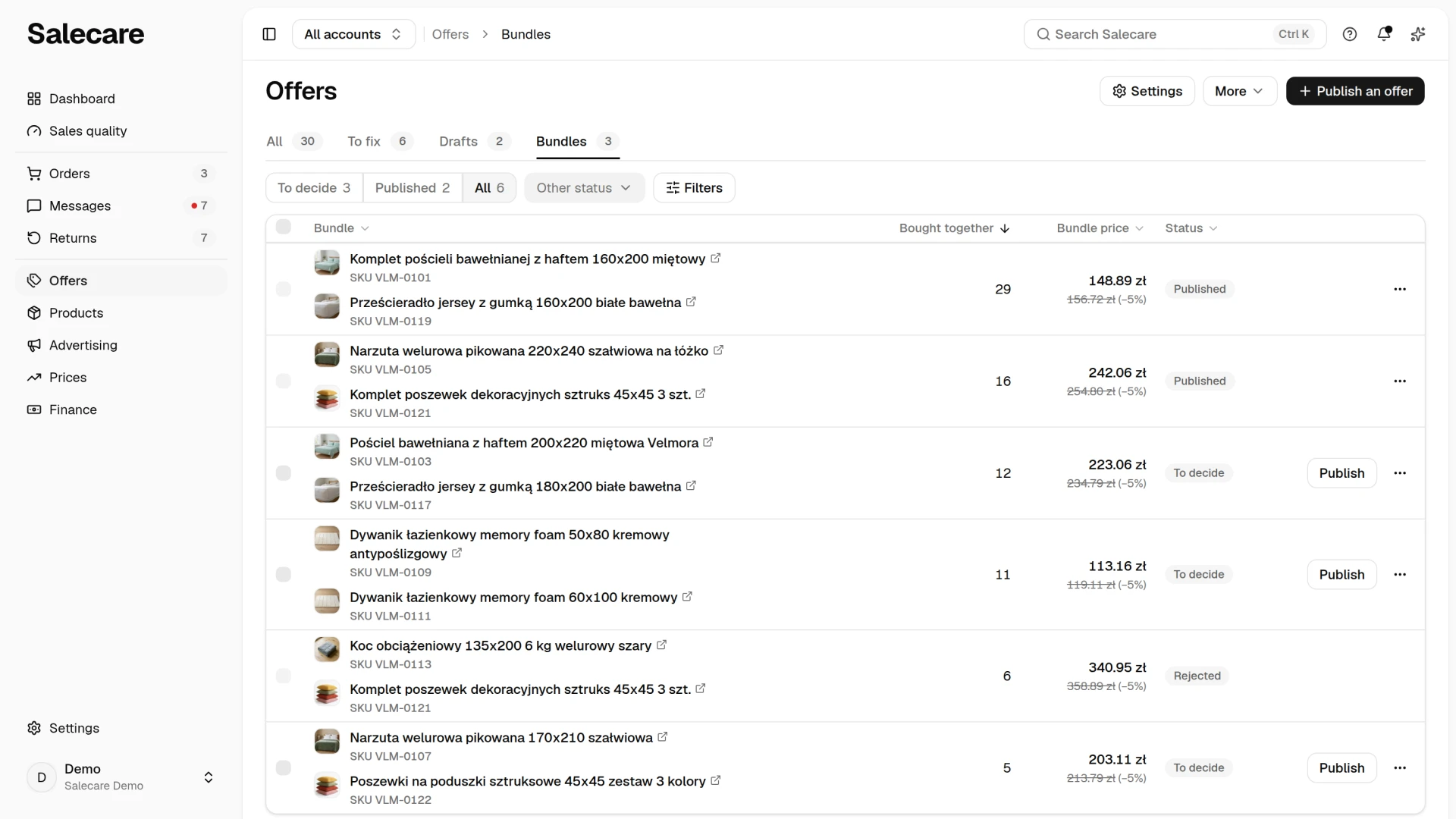This screenshot has height=819, width=1456.
Task: Check the Pościel bawełniana 200x220 bundle row
Action: pos(284,473)
